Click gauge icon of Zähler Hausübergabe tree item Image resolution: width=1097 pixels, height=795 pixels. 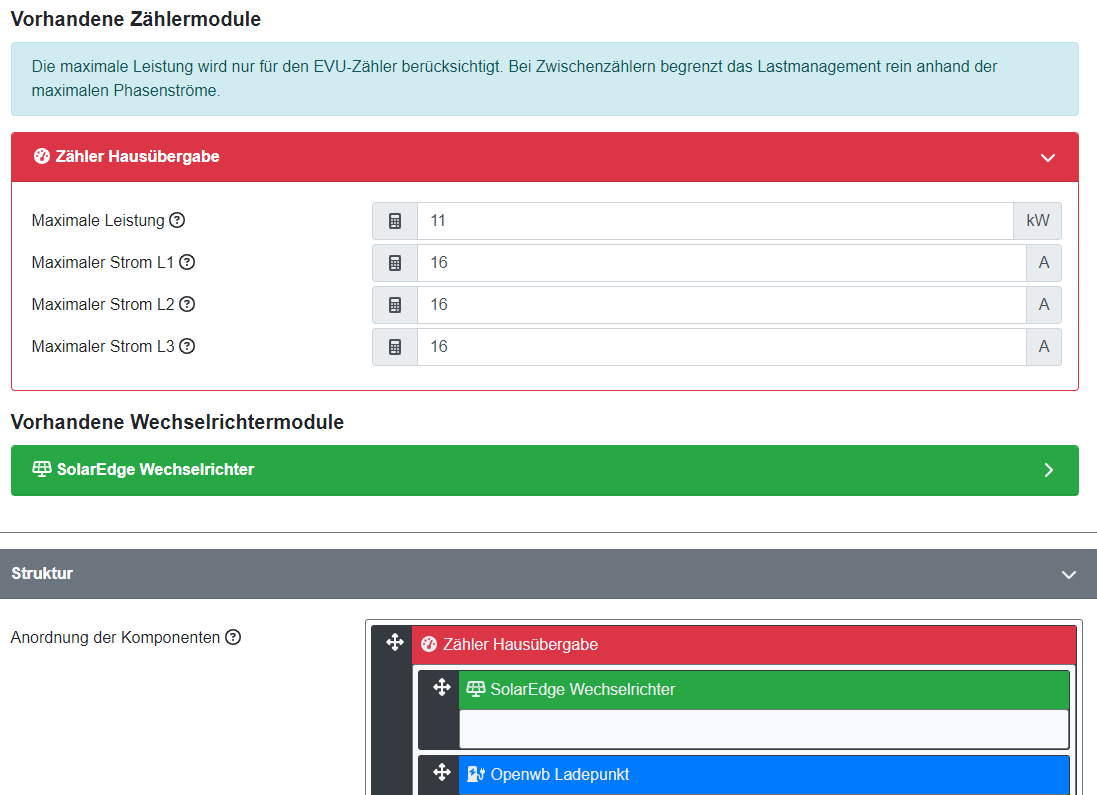[429, 645]
